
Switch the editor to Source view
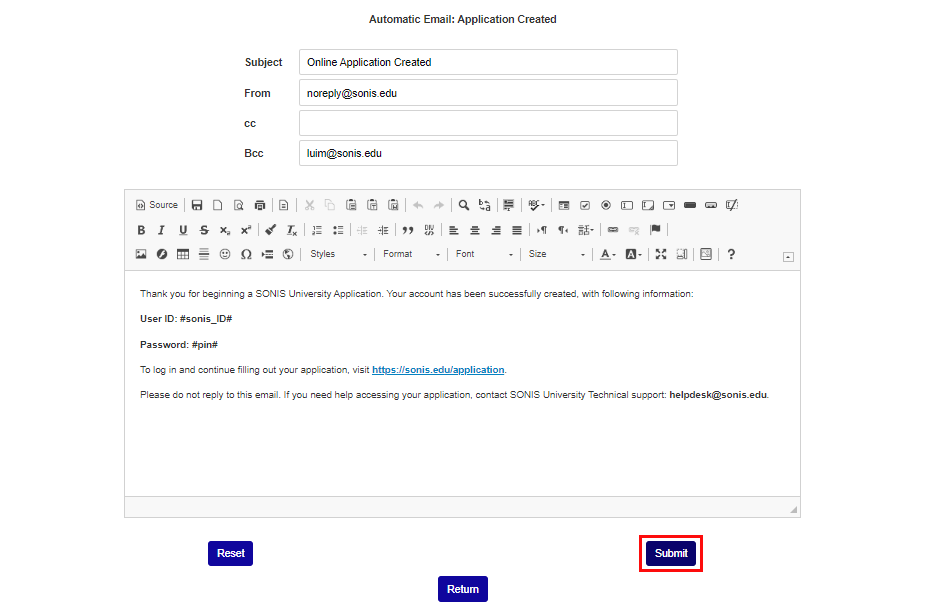156,205
